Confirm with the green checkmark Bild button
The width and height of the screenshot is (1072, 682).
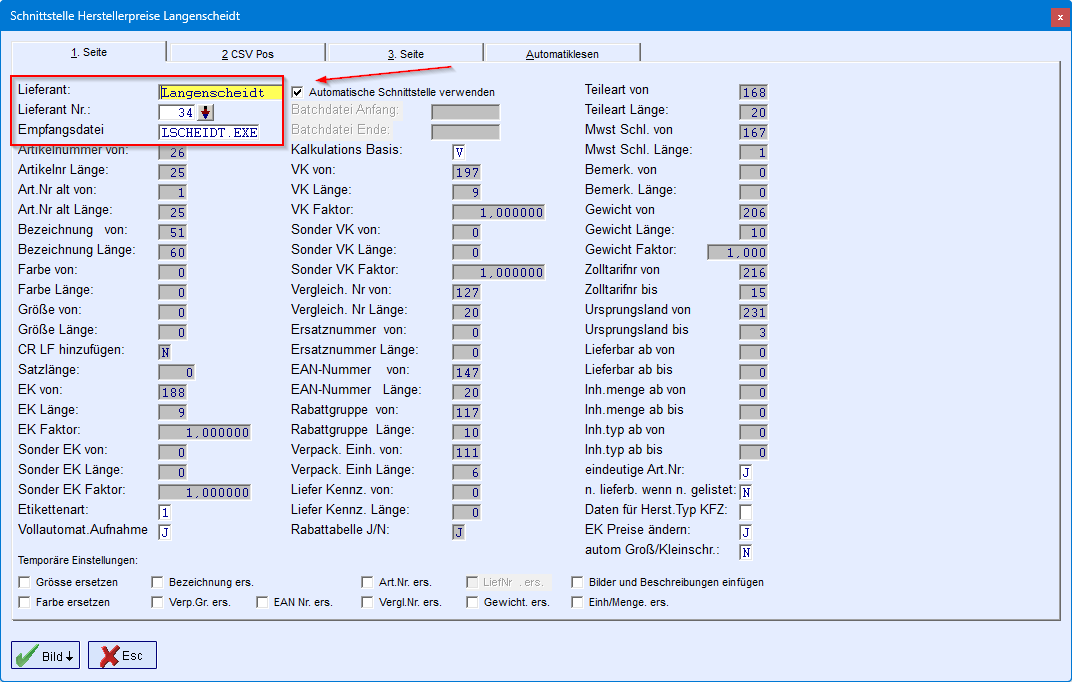45,655
